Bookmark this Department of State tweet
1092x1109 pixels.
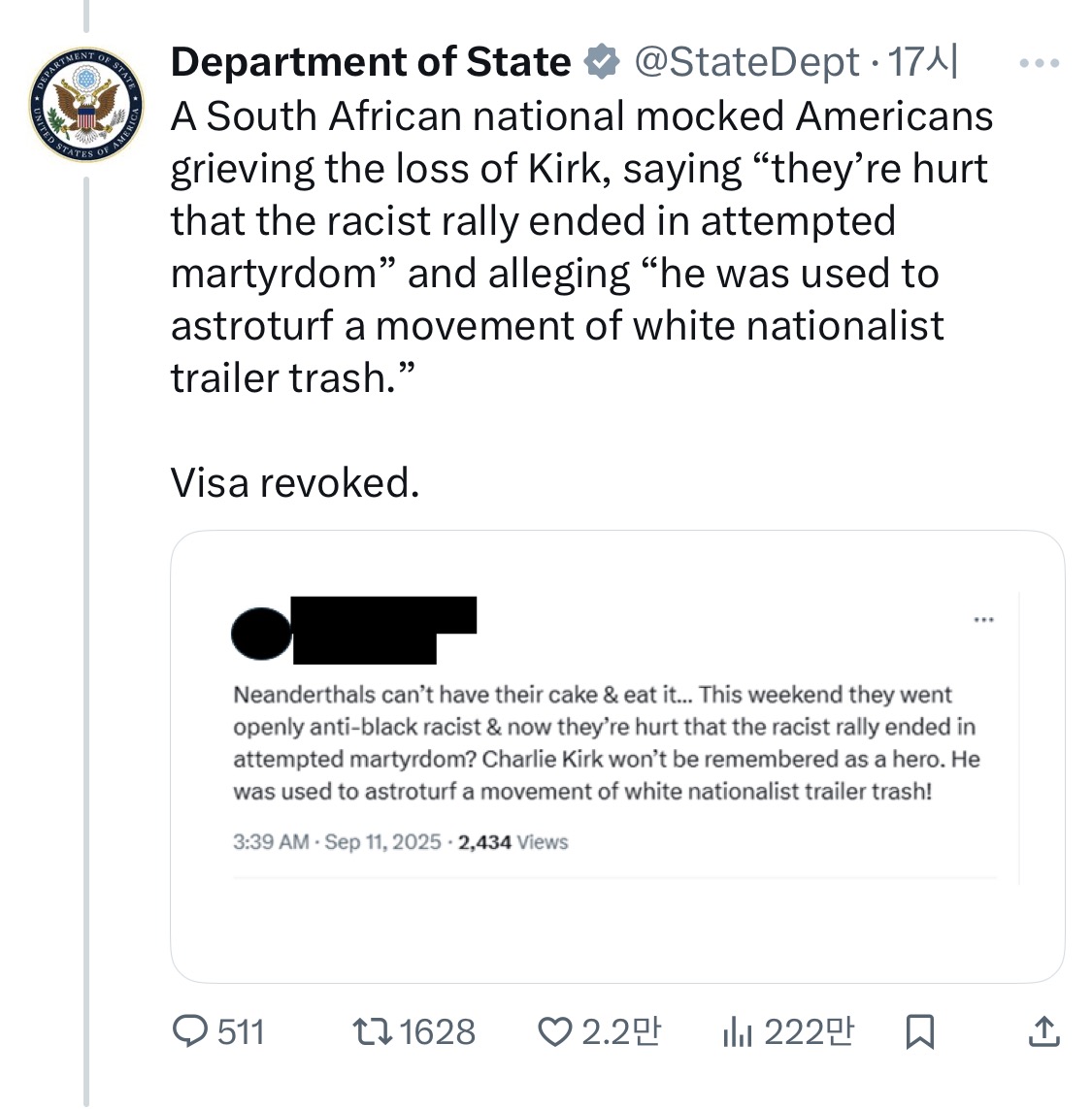[918, 1031]
